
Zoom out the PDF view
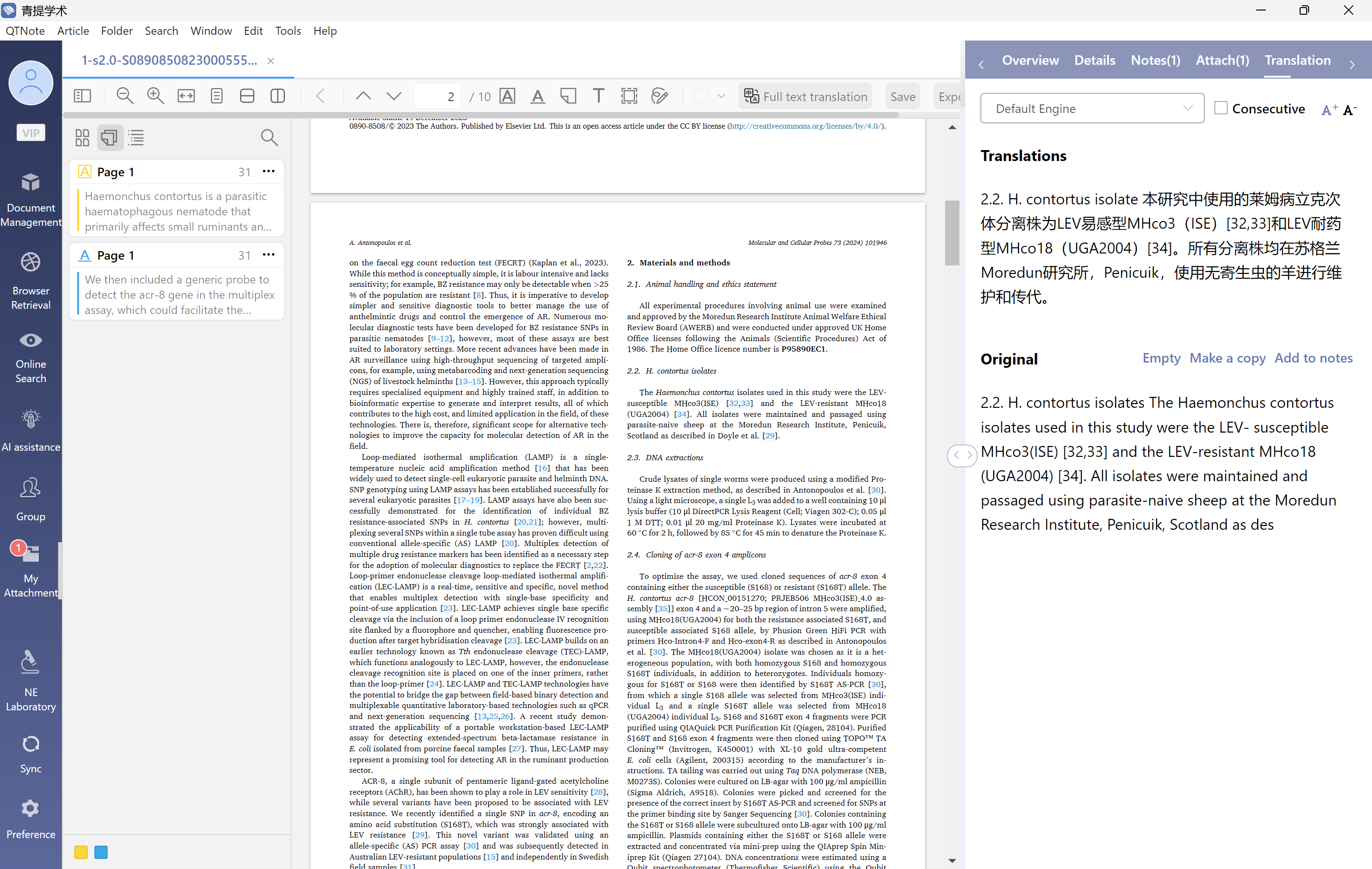click(x=125, y=96)
